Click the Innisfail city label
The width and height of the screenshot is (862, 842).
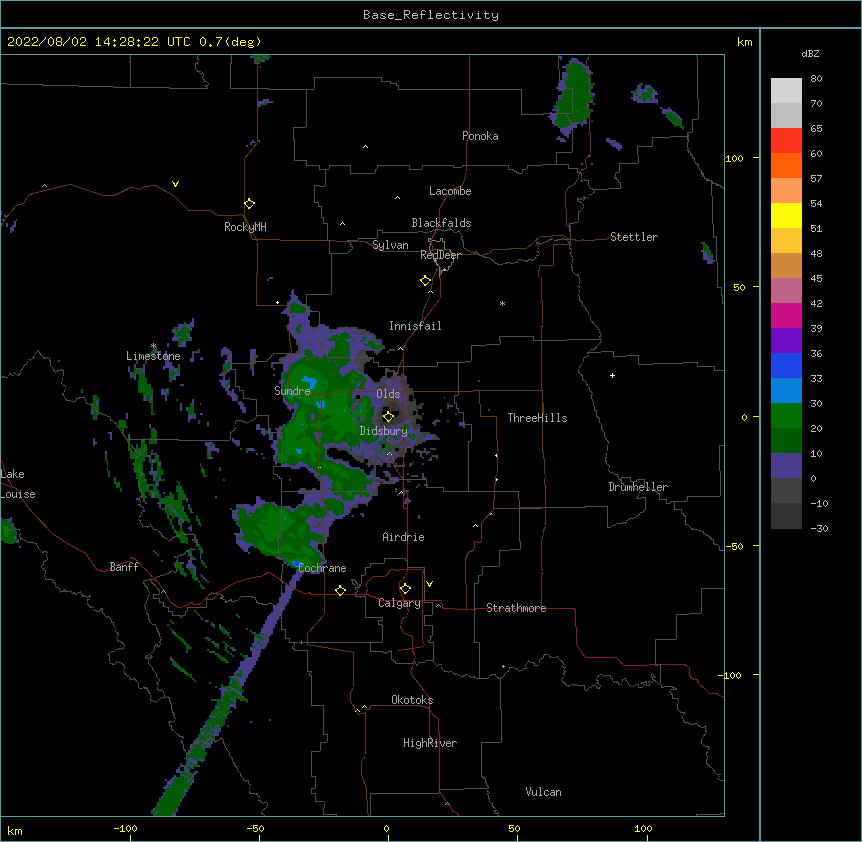pos(415,326)
